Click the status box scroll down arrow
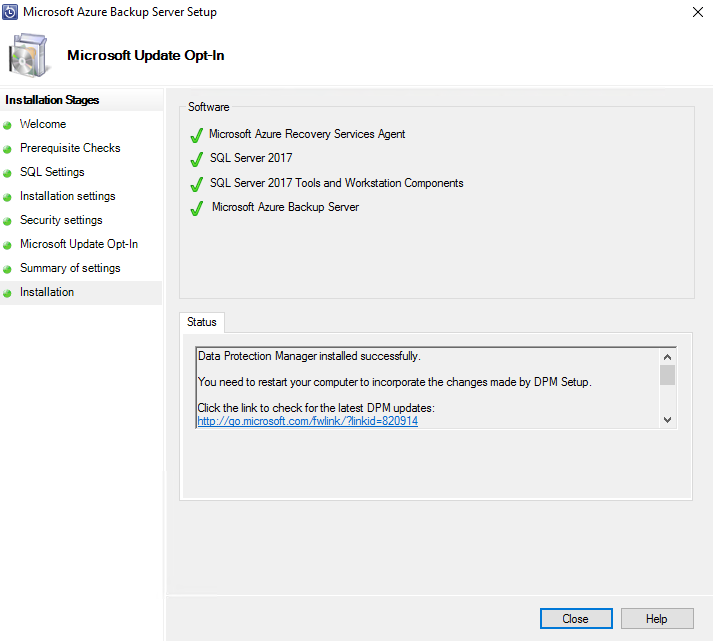 coord(667,420)
